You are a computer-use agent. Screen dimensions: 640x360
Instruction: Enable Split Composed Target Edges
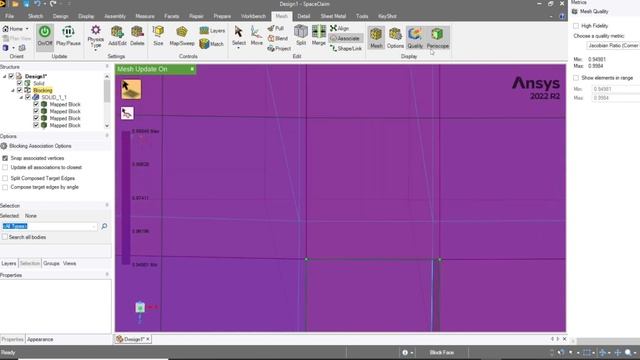[x=5, y=178]
